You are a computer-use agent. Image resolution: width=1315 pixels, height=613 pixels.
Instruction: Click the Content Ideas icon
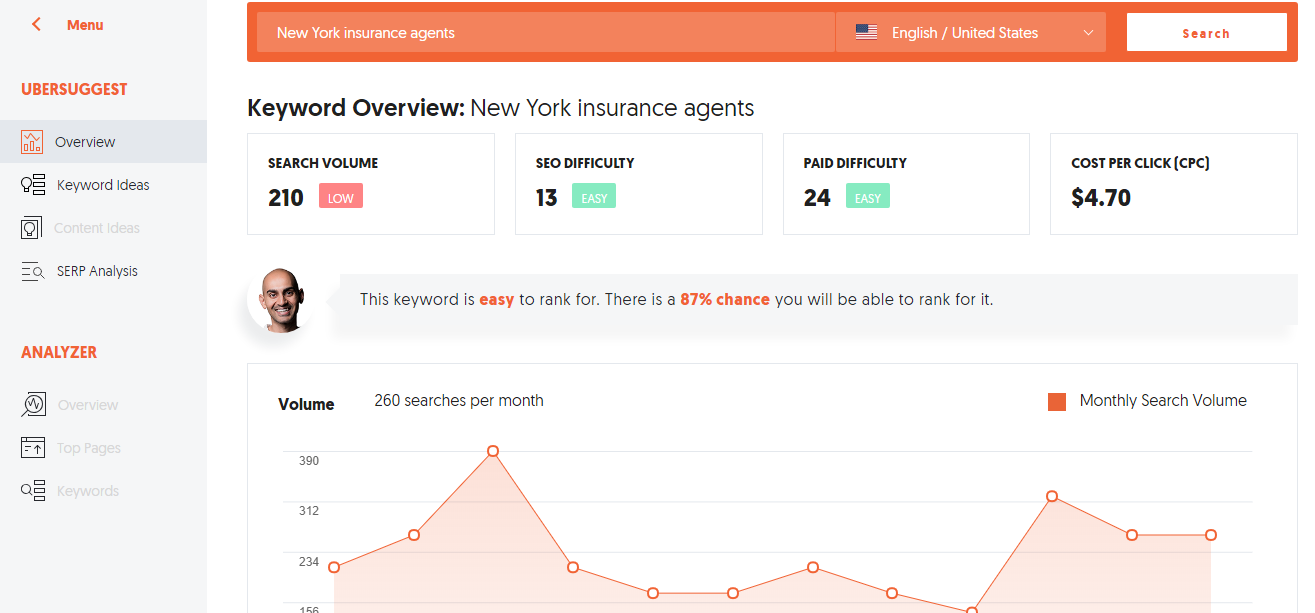pyautogui.click(x=31, y=228)
